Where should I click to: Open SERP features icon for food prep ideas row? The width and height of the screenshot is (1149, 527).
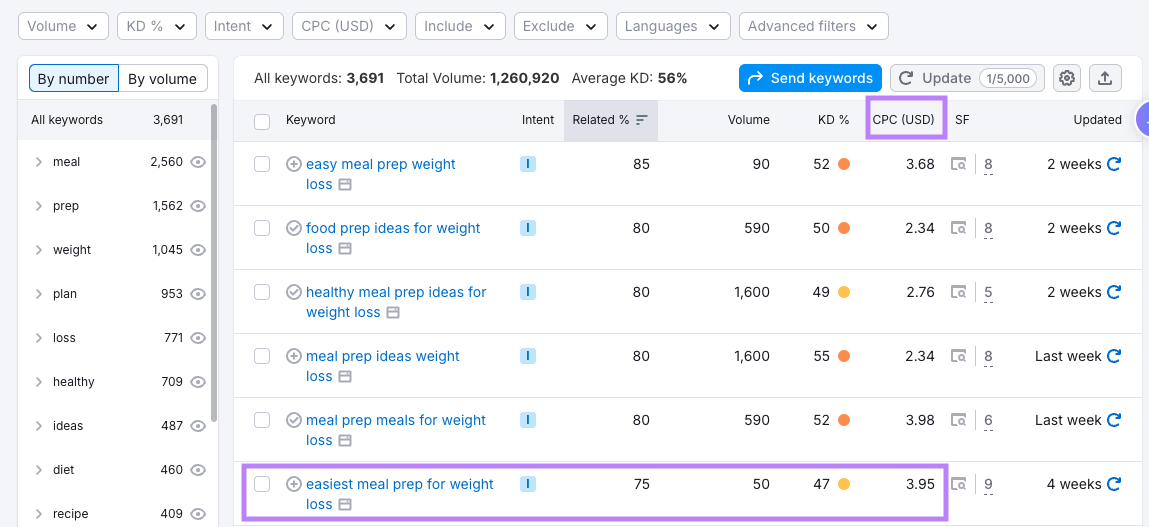959,228
